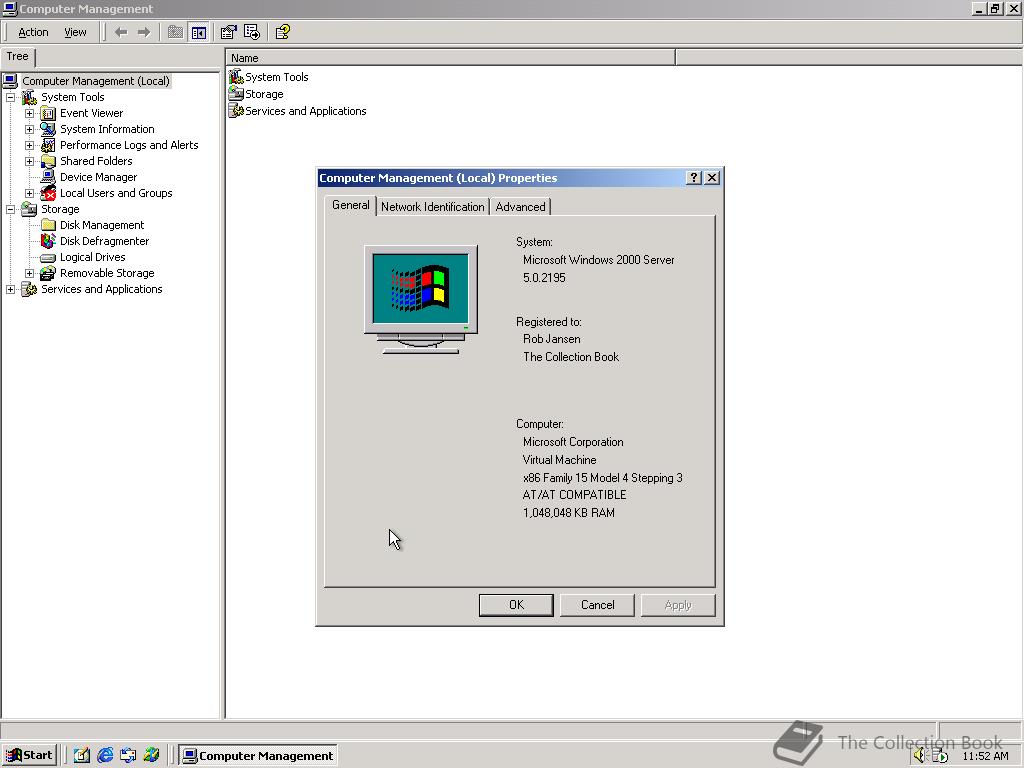This screenshot has height=768, width=1024.
Task: Expand the Shared Folders node
Action: (x=29, y=161)
